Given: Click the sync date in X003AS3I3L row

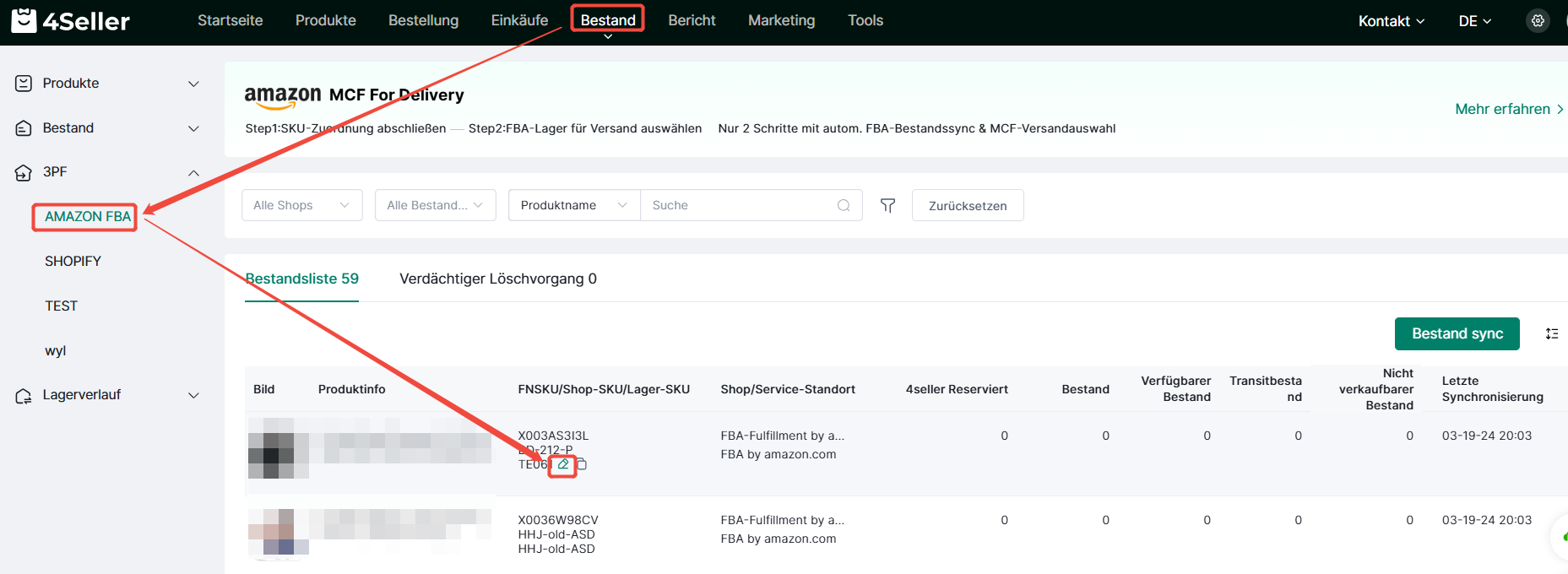Looking at the screenshot, I should [1486, 436].
